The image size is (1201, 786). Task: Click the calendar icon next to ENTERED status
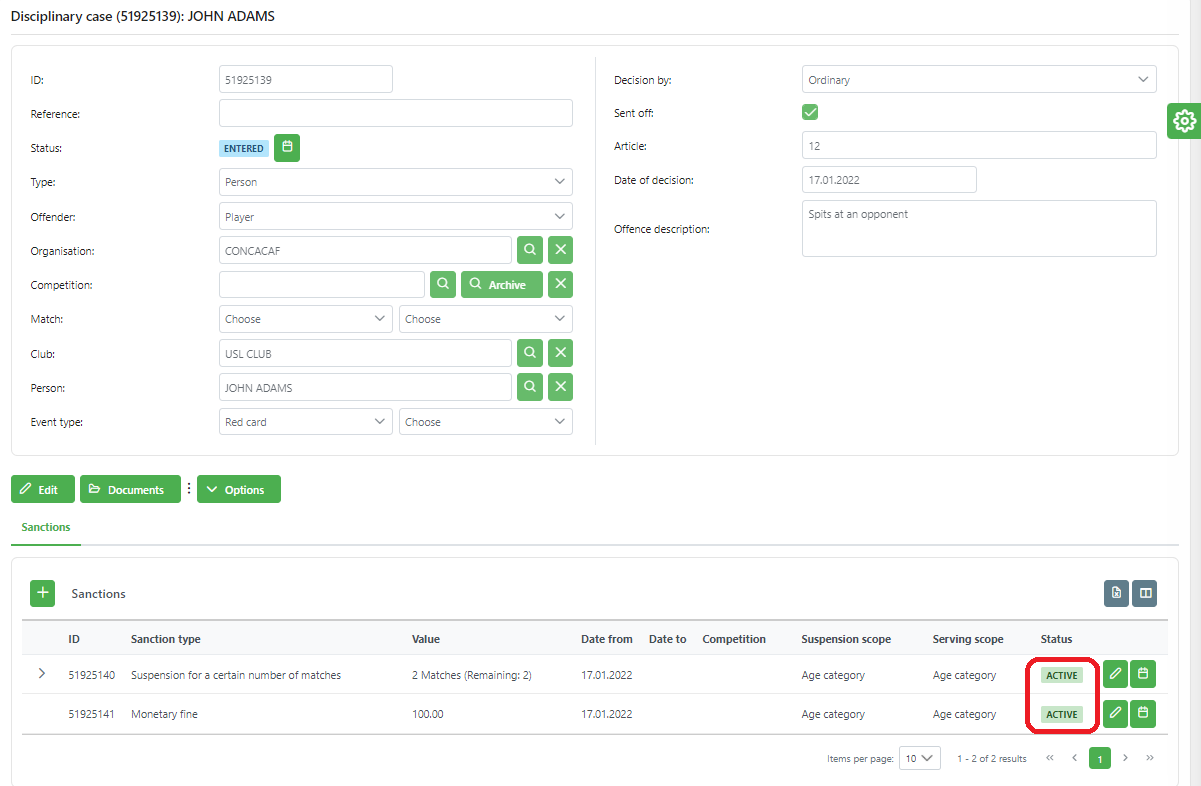287,148
